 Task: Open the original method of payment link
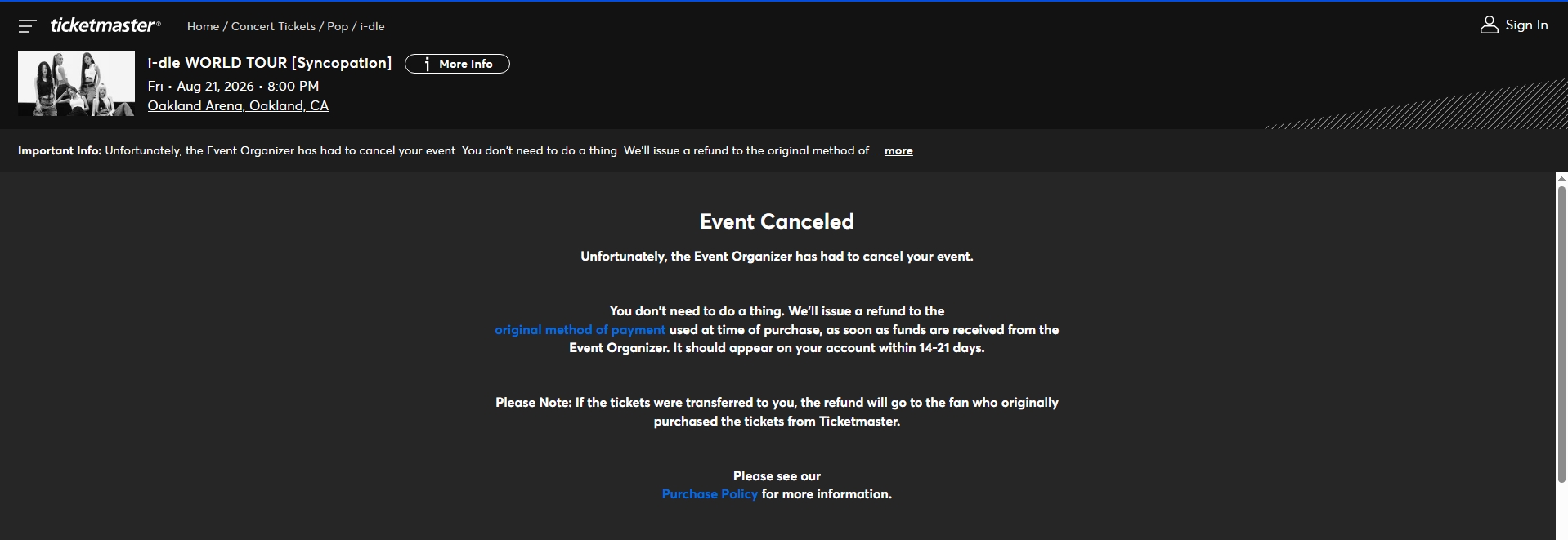580,330
